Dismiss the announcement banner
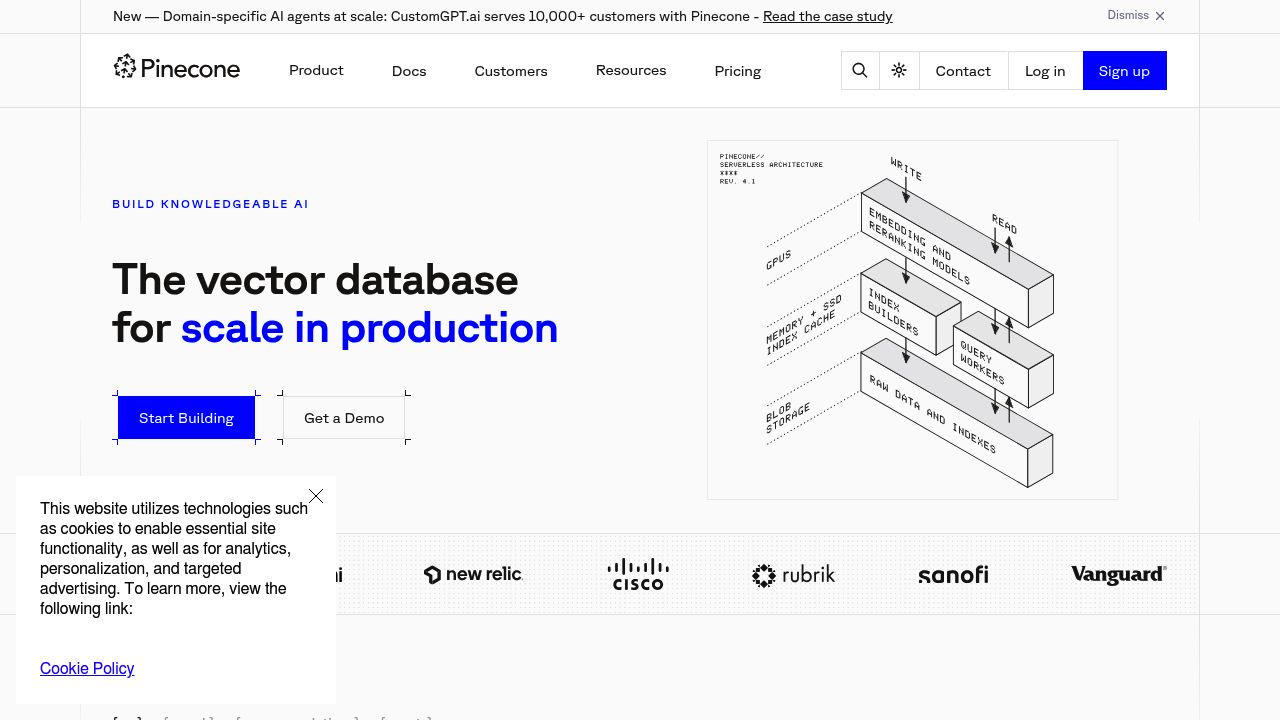The width and height of the screenshot is (1280, 720). point(1136,16)
